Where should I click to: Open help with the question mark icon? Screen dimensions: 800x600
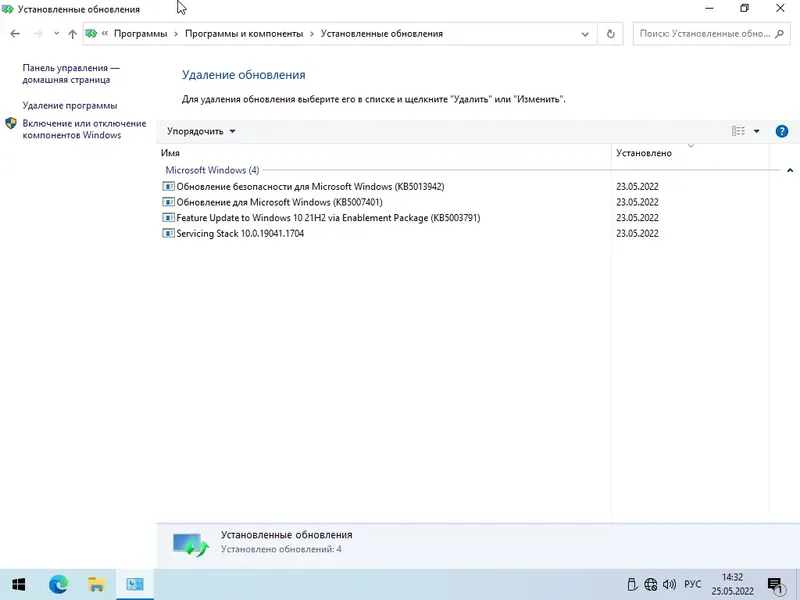[782, 131]
